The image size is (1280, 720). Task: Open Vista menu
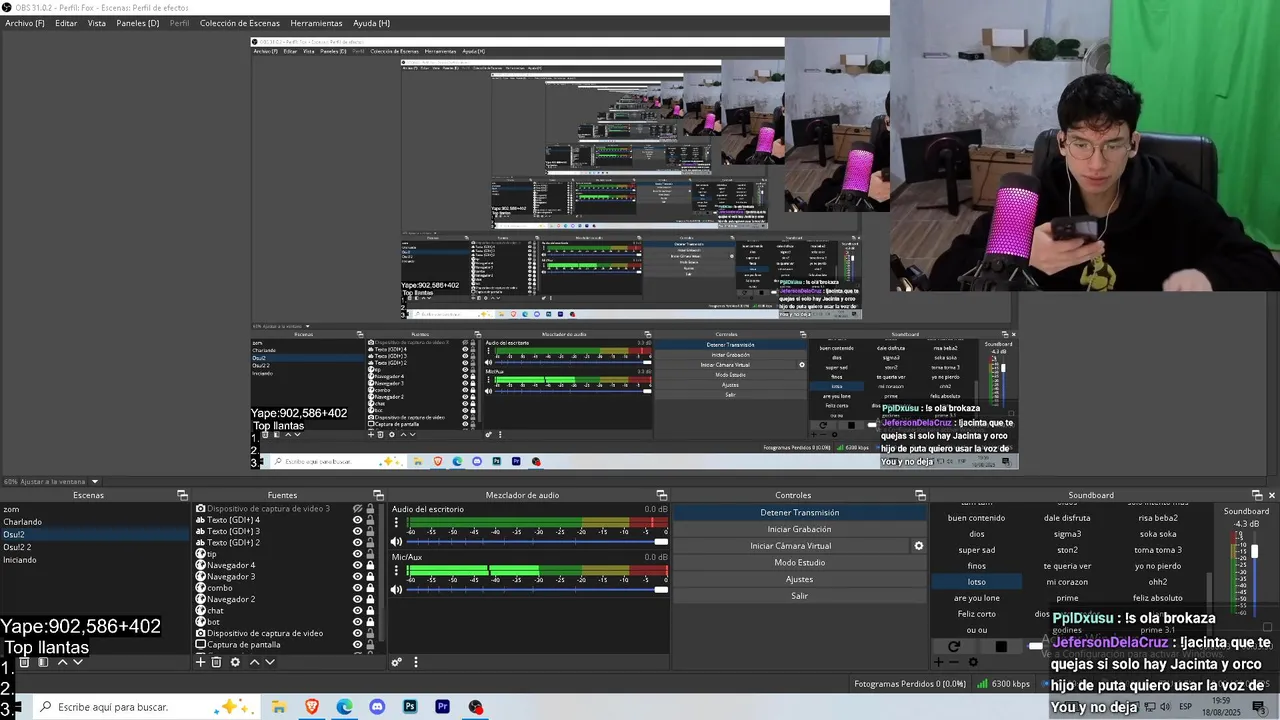tap(97, 23)
